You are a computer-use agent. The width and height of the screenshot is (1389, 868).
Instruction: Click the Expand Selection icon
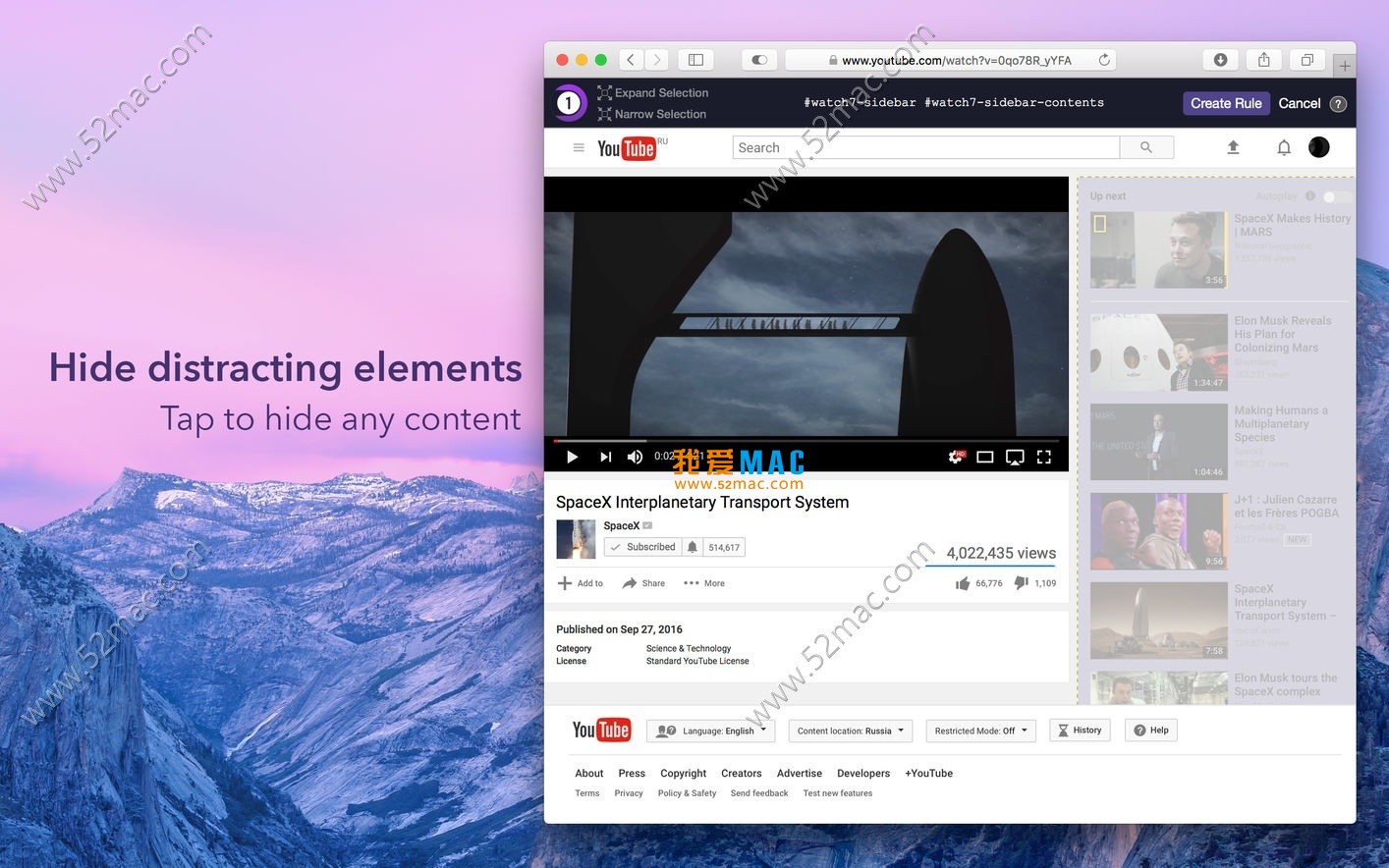coord(603,92)
